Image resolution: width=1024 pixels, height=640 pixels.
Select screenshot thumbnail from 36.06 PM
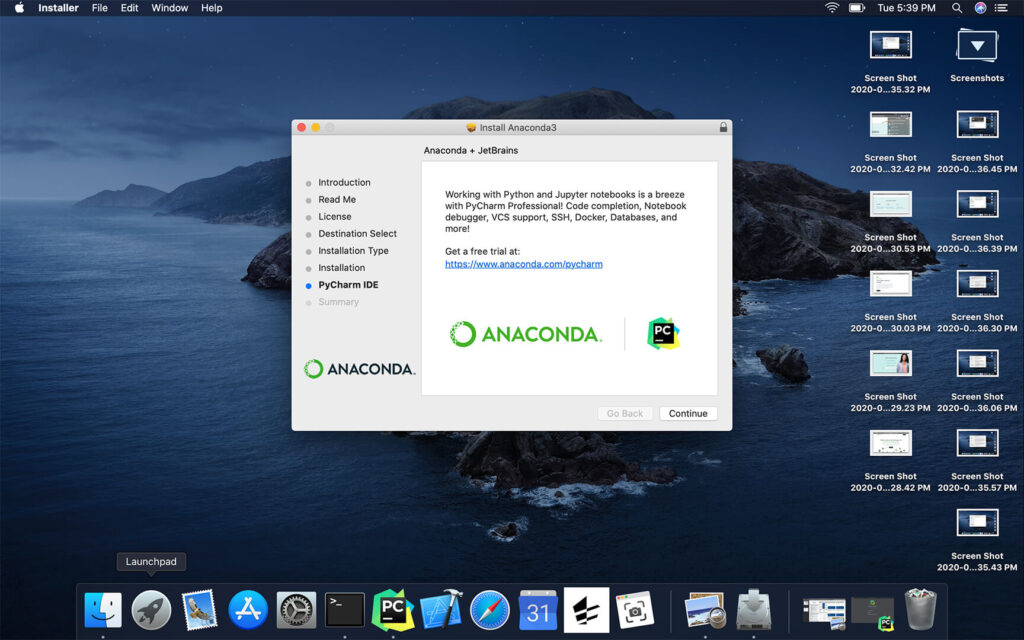tap(977, 364)
